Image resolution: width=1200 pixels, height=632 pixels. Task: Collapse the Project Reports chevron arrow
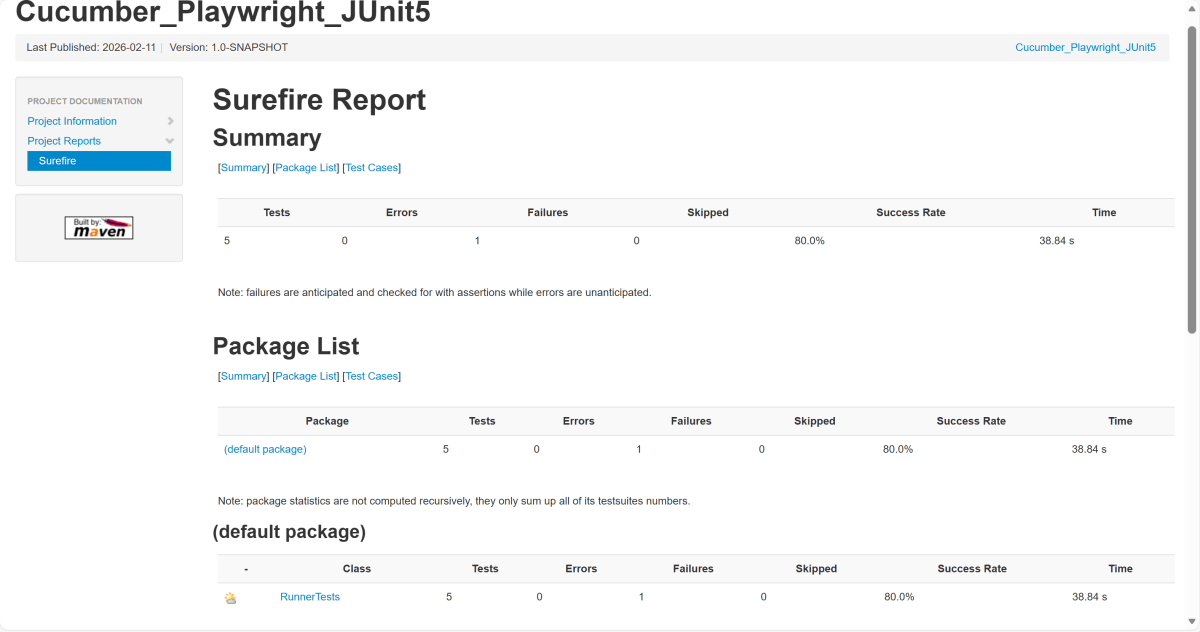coord(170,141)
